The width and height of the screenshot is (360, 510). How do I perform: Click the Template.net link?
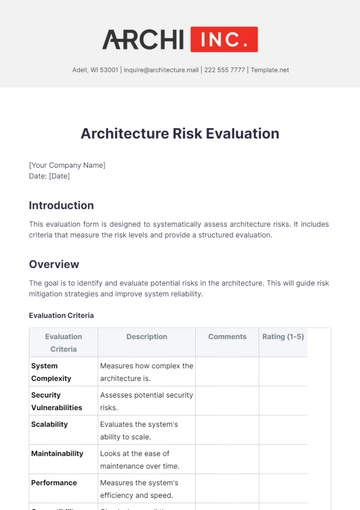pyautogui.click(x=270, y=70)
